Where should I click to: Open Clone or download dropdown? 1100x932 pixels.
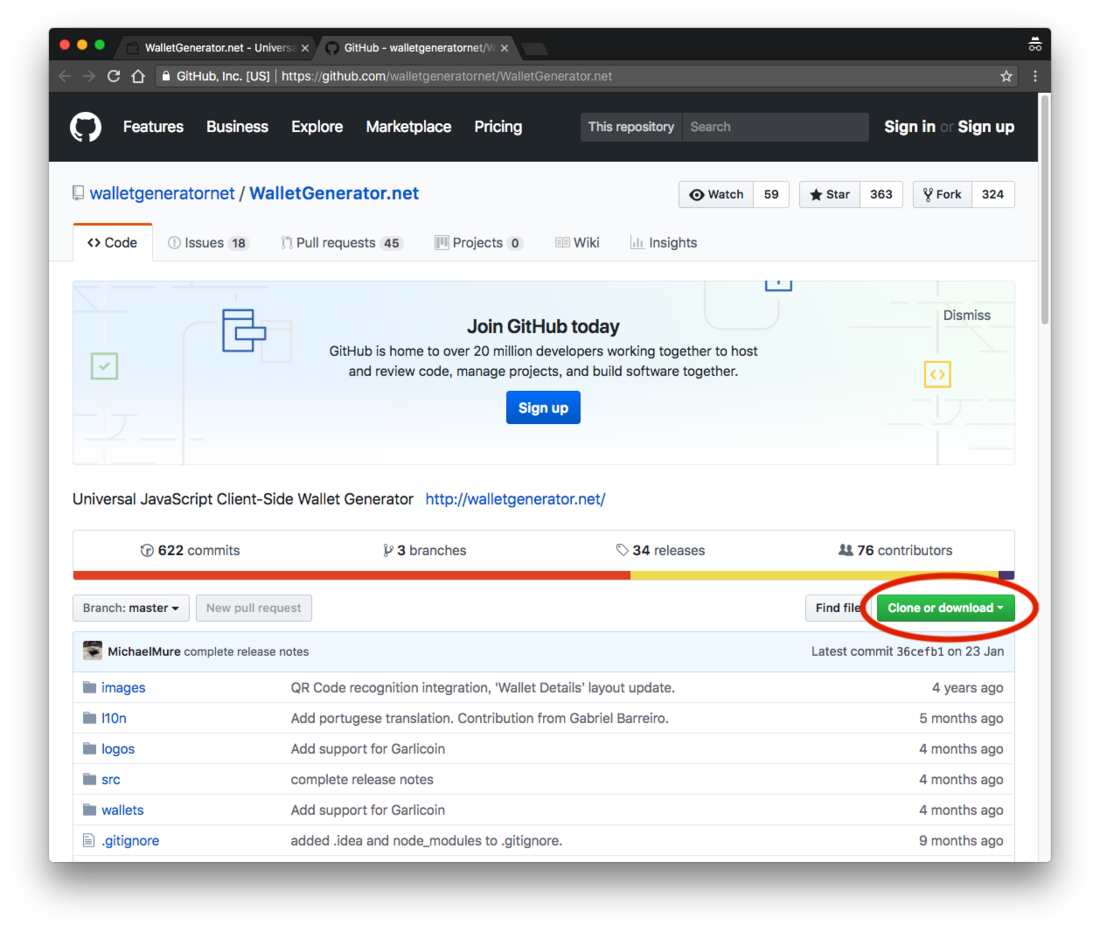[x=945, y=608]
